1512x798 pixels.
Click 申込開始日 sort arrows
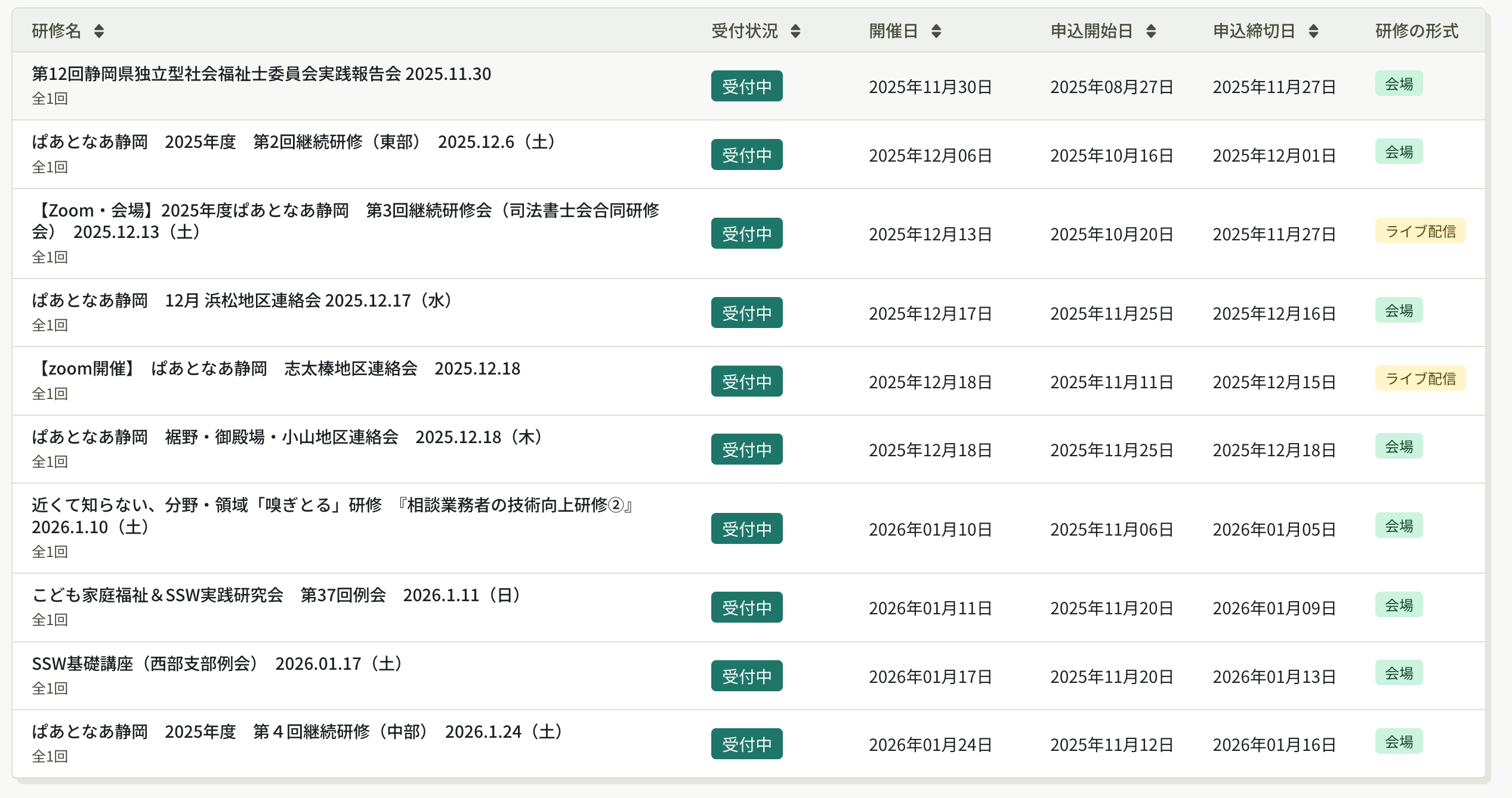click(x=1151, y=31)
